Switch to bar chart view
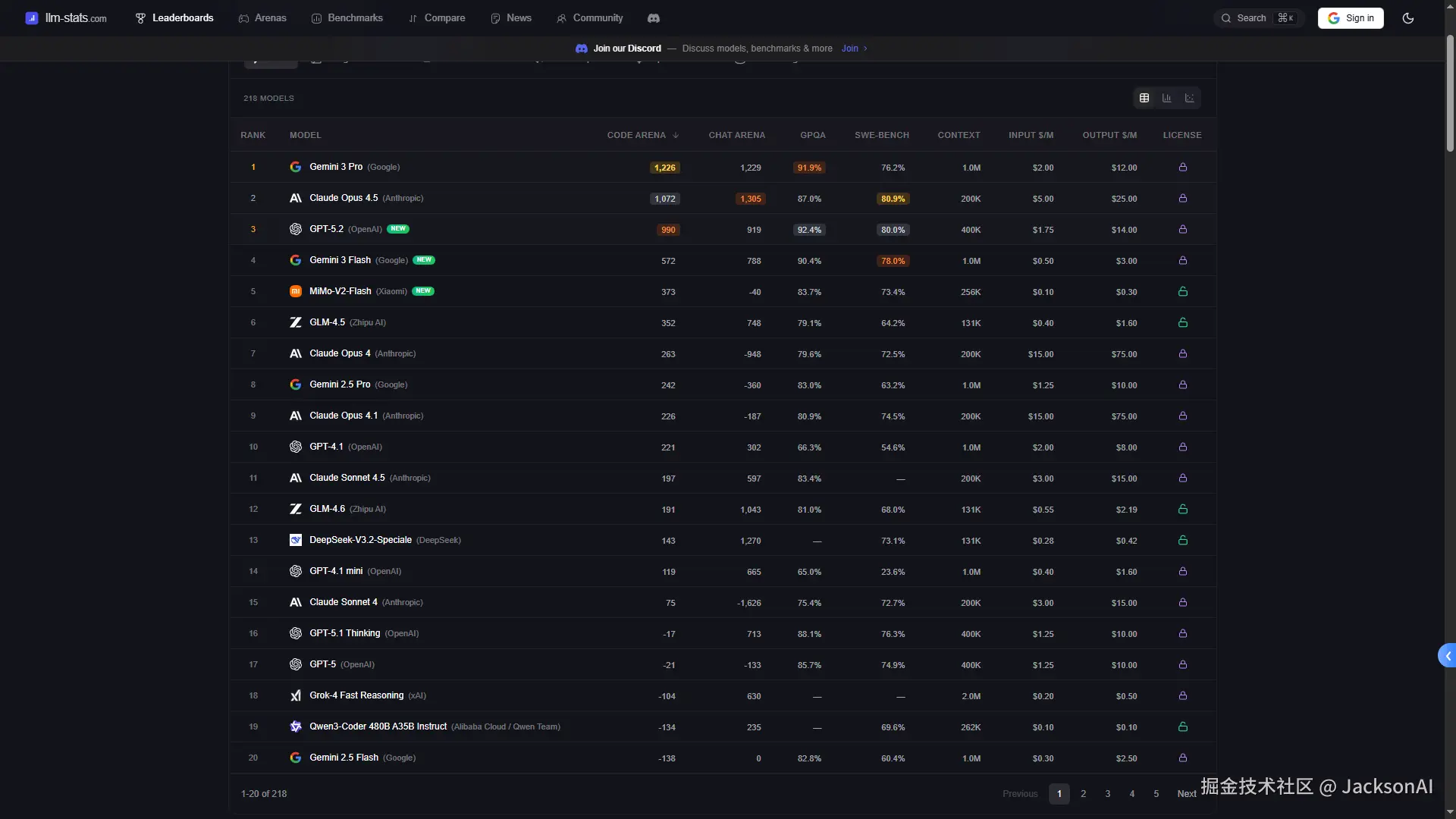This screenshot has height=819, width=1456. pos(1166,98)
